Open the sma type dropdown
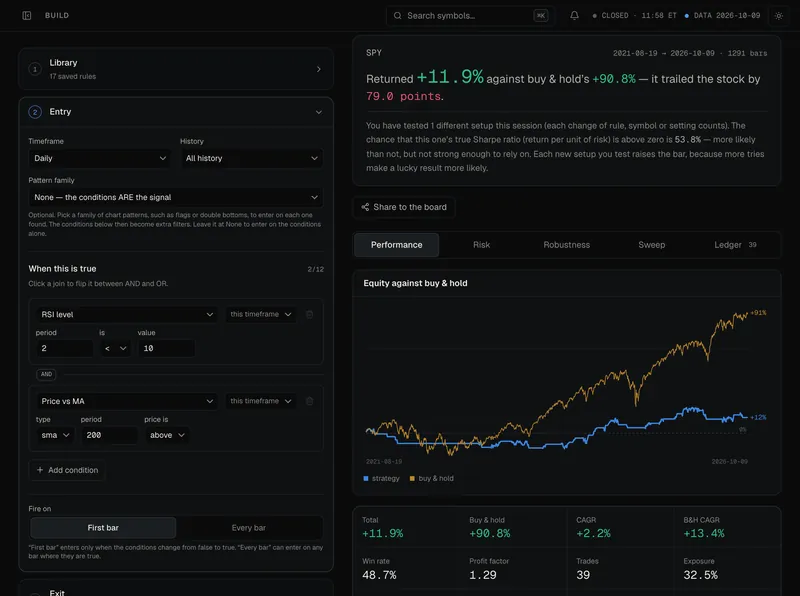This screenshot has height=596, width=800. [55, 435]
